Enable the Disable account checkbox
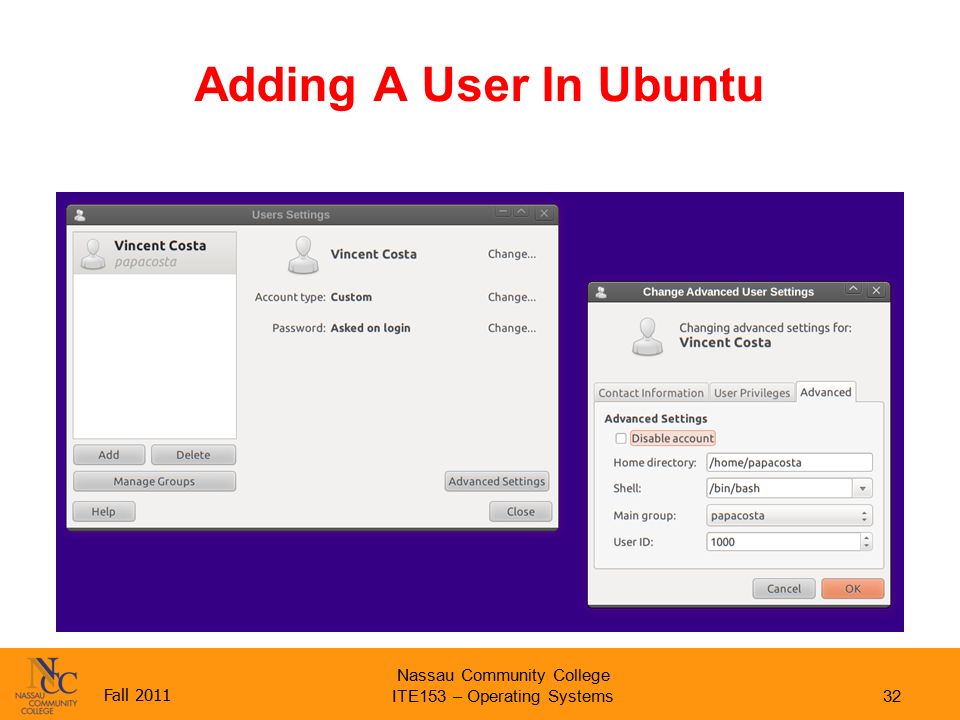Viewport: 960px width, 720px height. tap(621, 438)
